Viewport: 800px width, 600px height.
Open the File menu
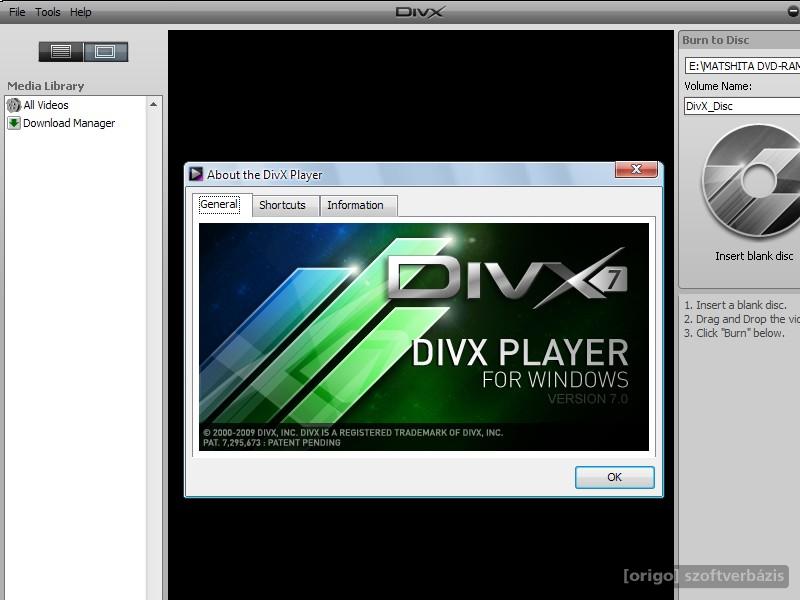tap(17, 12)
